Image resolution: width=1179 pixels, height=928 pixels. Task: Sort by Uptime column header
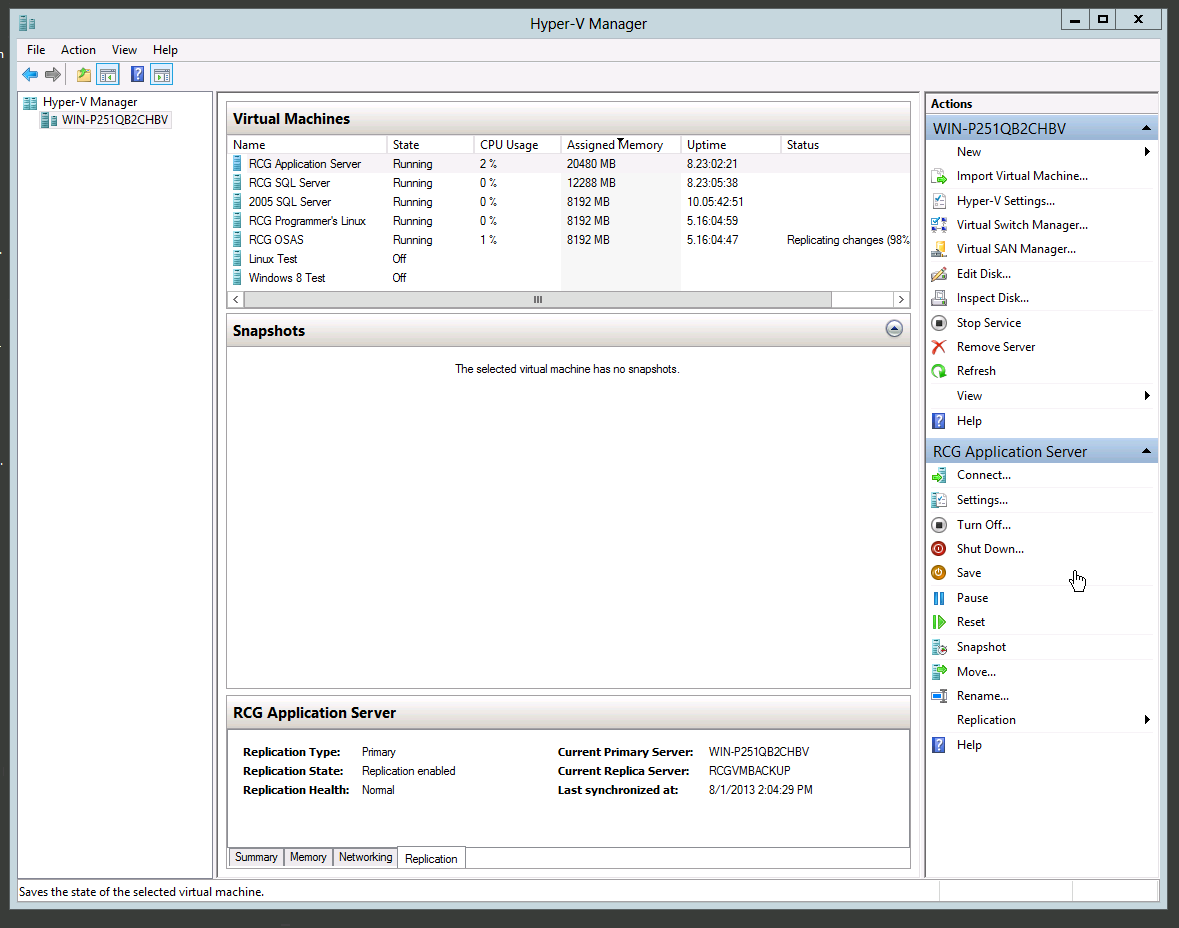731,144
